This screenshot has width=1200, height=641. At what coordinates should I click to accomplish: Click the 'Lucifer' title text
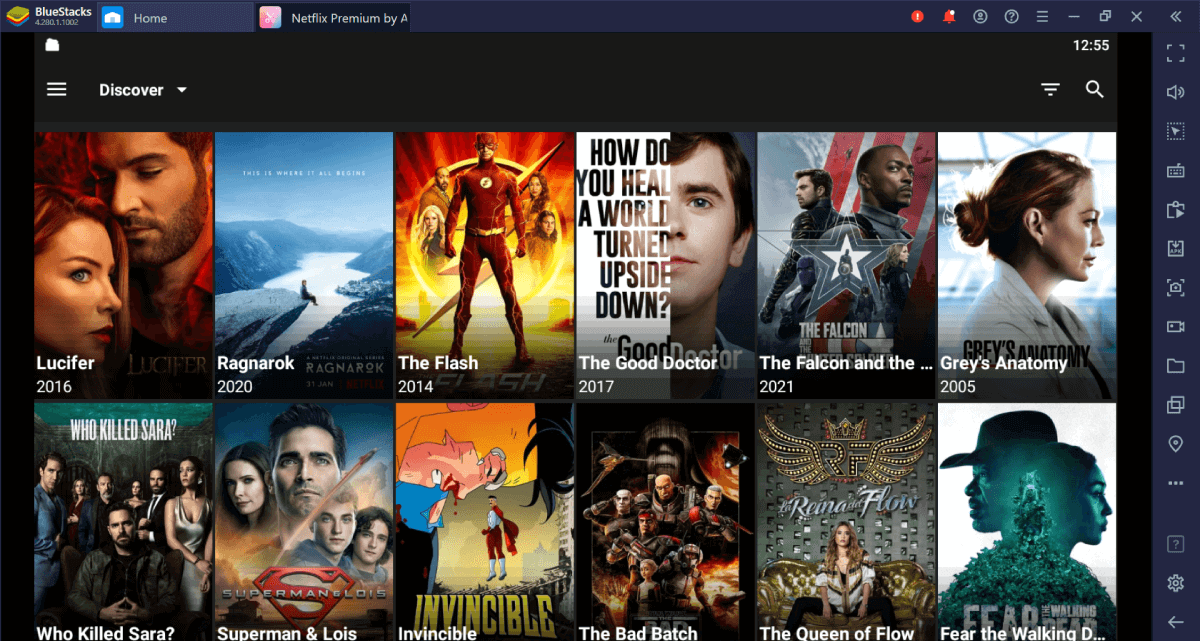[x=66, y=363]
